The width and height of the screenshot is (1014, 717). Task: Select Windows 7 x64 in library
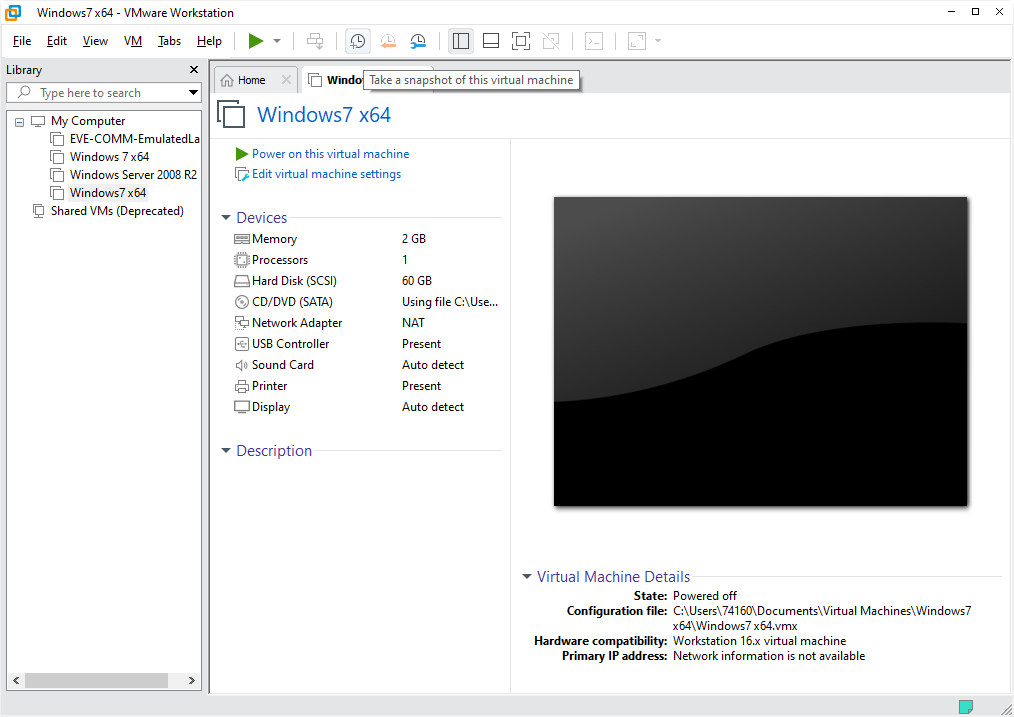point(109,156)
